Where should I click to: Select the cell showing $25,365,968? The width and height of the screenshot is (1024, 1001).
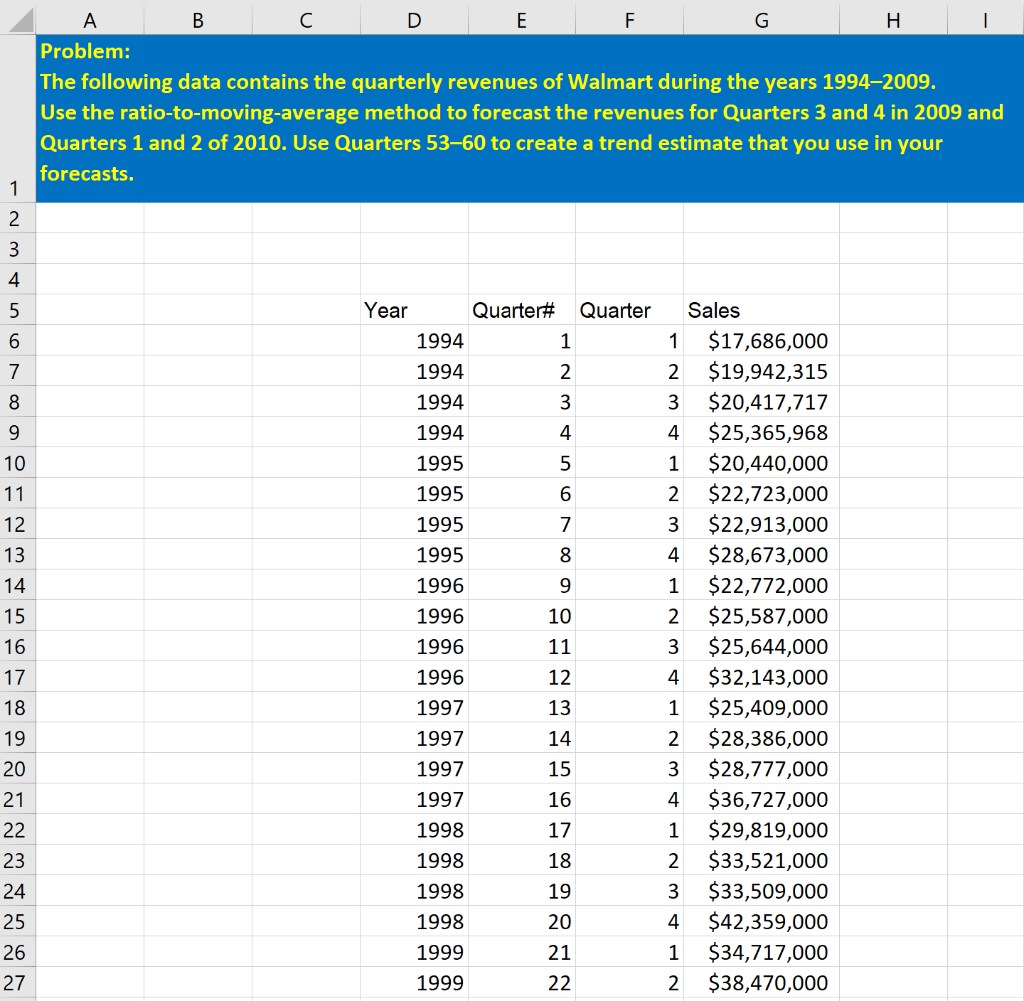click(761, 432)
